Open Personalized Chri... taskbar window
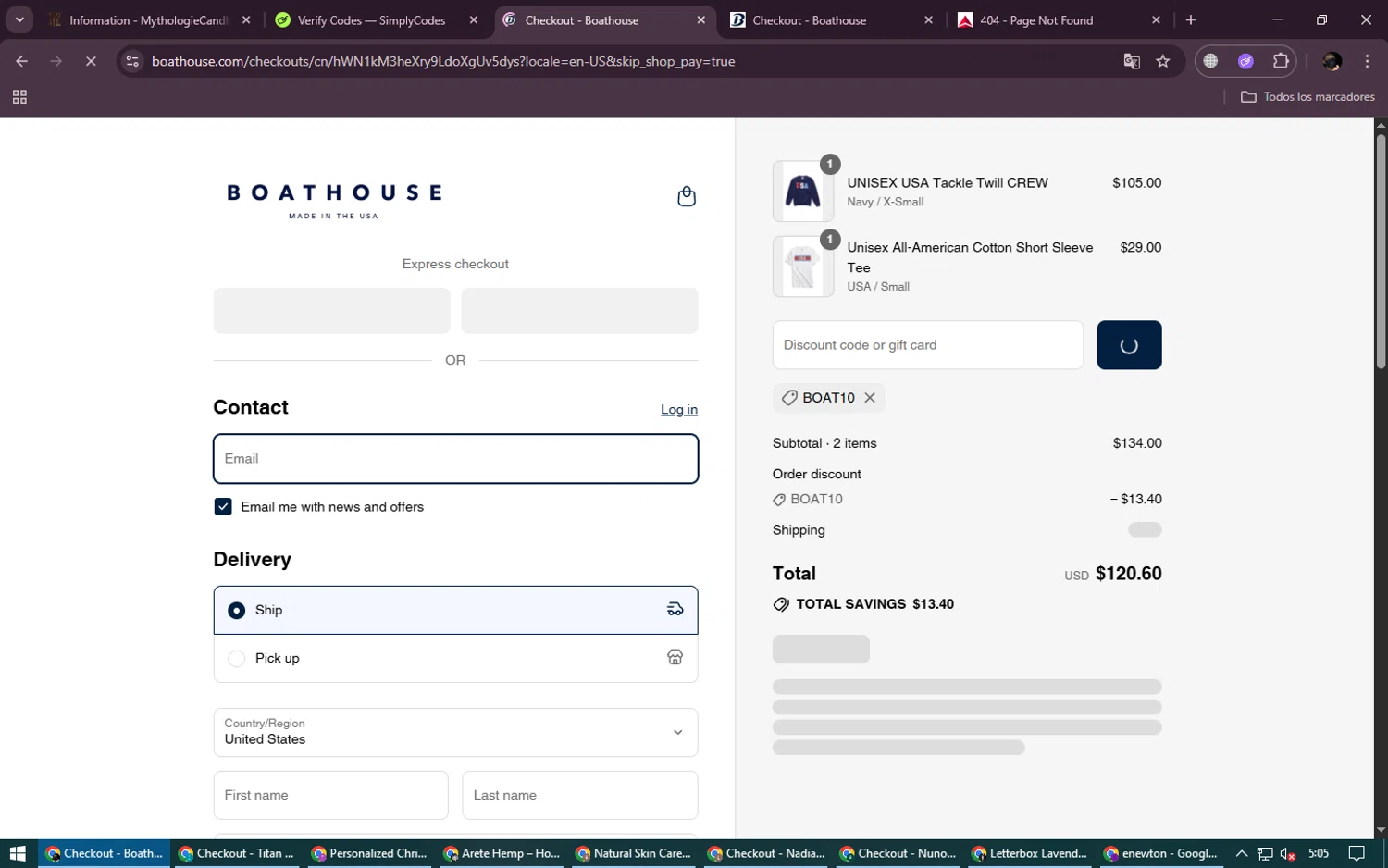The width and height of the screenshot is (1388, 868). coord(369,853)
